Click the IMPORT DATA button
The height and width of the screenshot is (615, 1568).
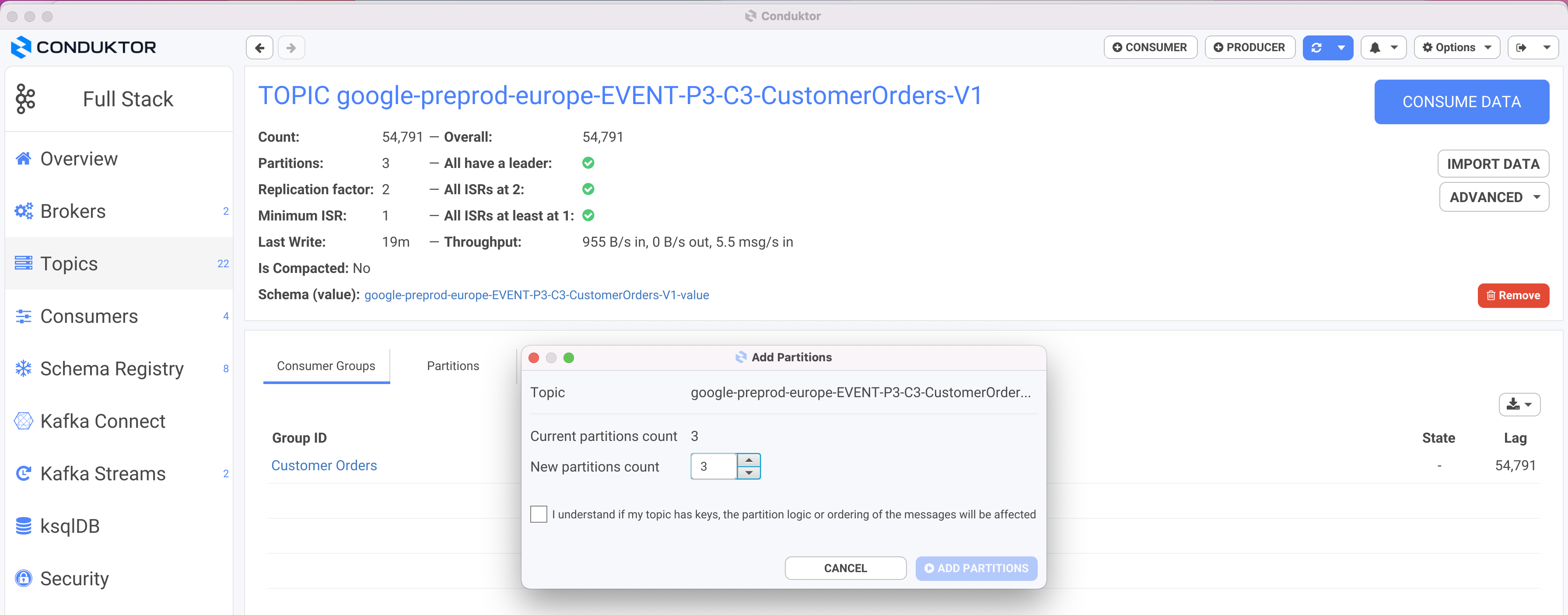point(1493,164)
